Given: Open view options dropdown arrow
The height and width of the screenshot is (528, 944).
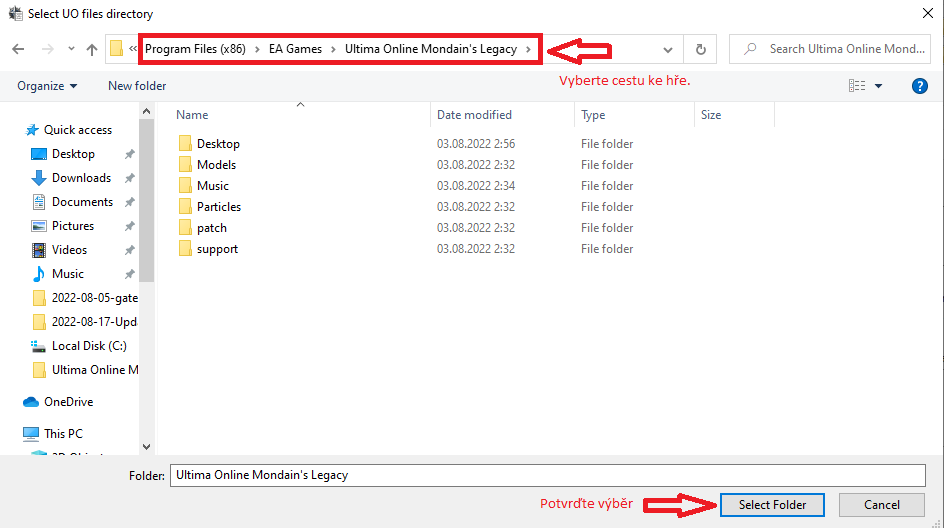Looking at the screenshot, I should (x=878, y=86).
